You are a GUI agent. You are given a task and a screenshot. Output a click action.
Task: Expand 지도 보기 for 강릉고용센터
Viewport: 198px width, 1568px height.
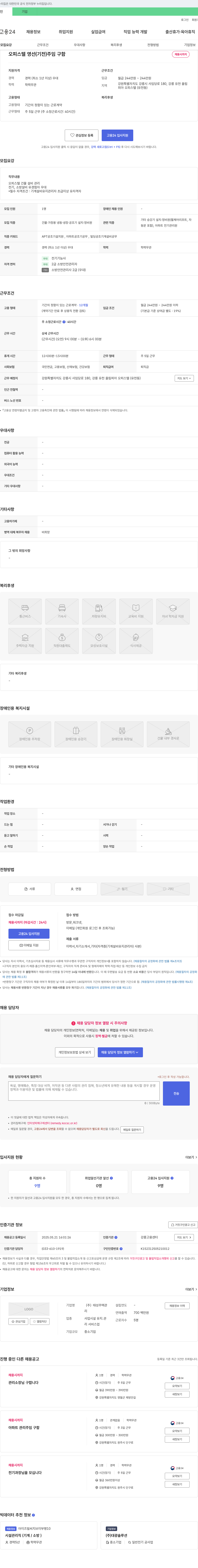(x=184, y=1237)
